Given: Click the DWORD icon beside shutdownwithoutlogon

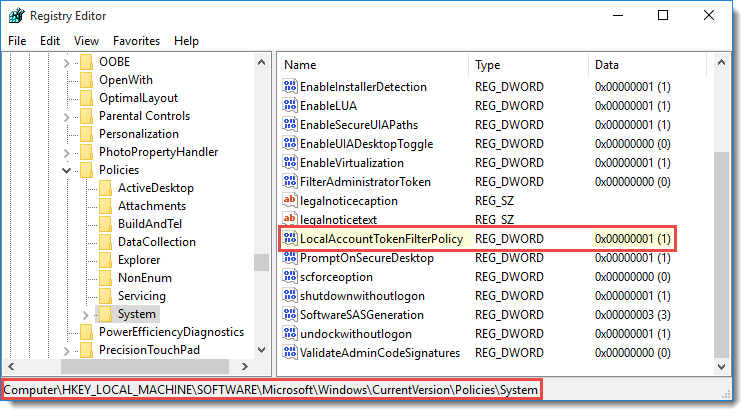Looking at the screenshot, I should [x=290, y=296].
